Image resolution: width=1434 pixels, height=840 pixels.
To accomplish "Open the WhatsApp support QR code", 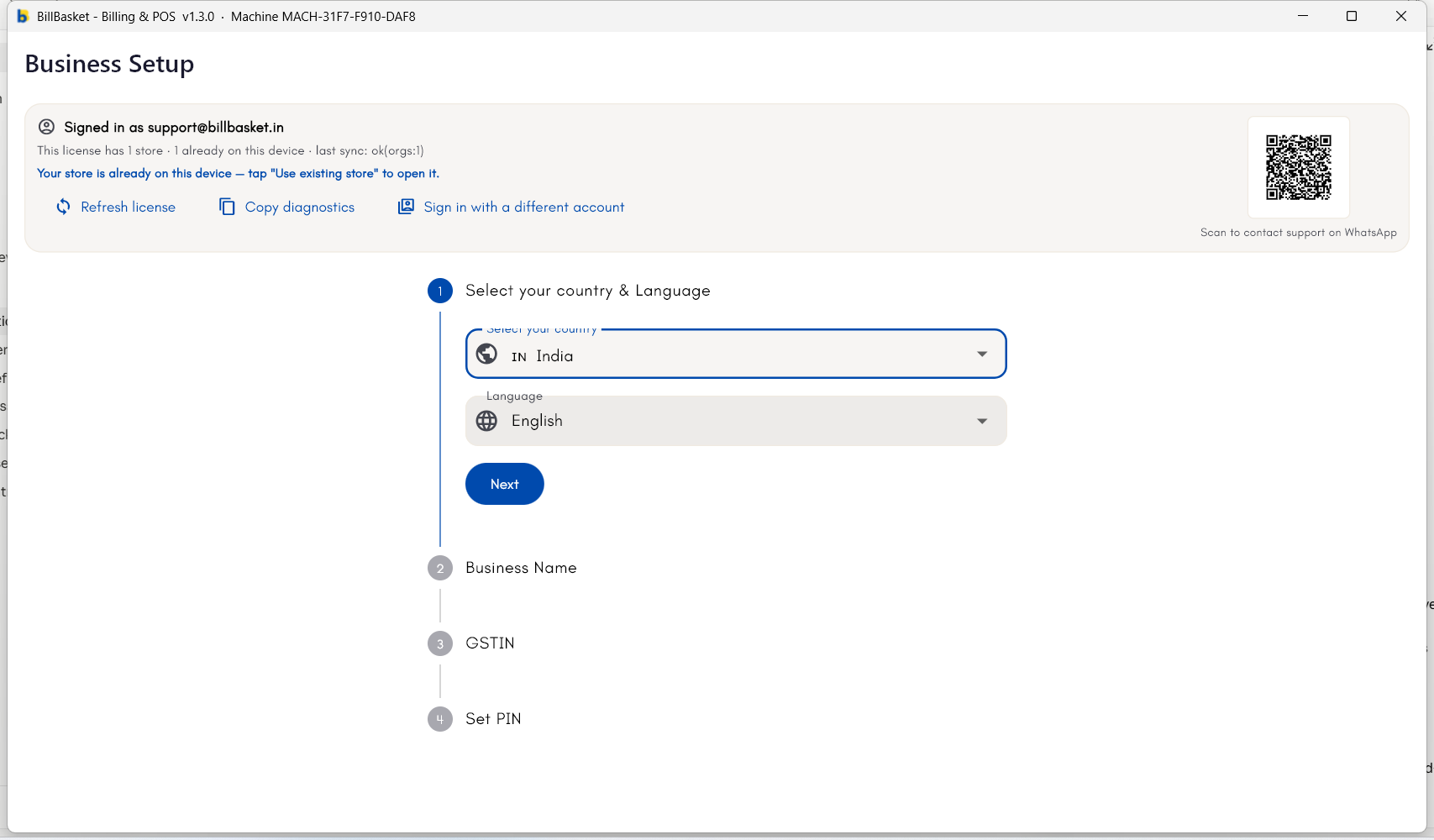I will (1299, 167).
